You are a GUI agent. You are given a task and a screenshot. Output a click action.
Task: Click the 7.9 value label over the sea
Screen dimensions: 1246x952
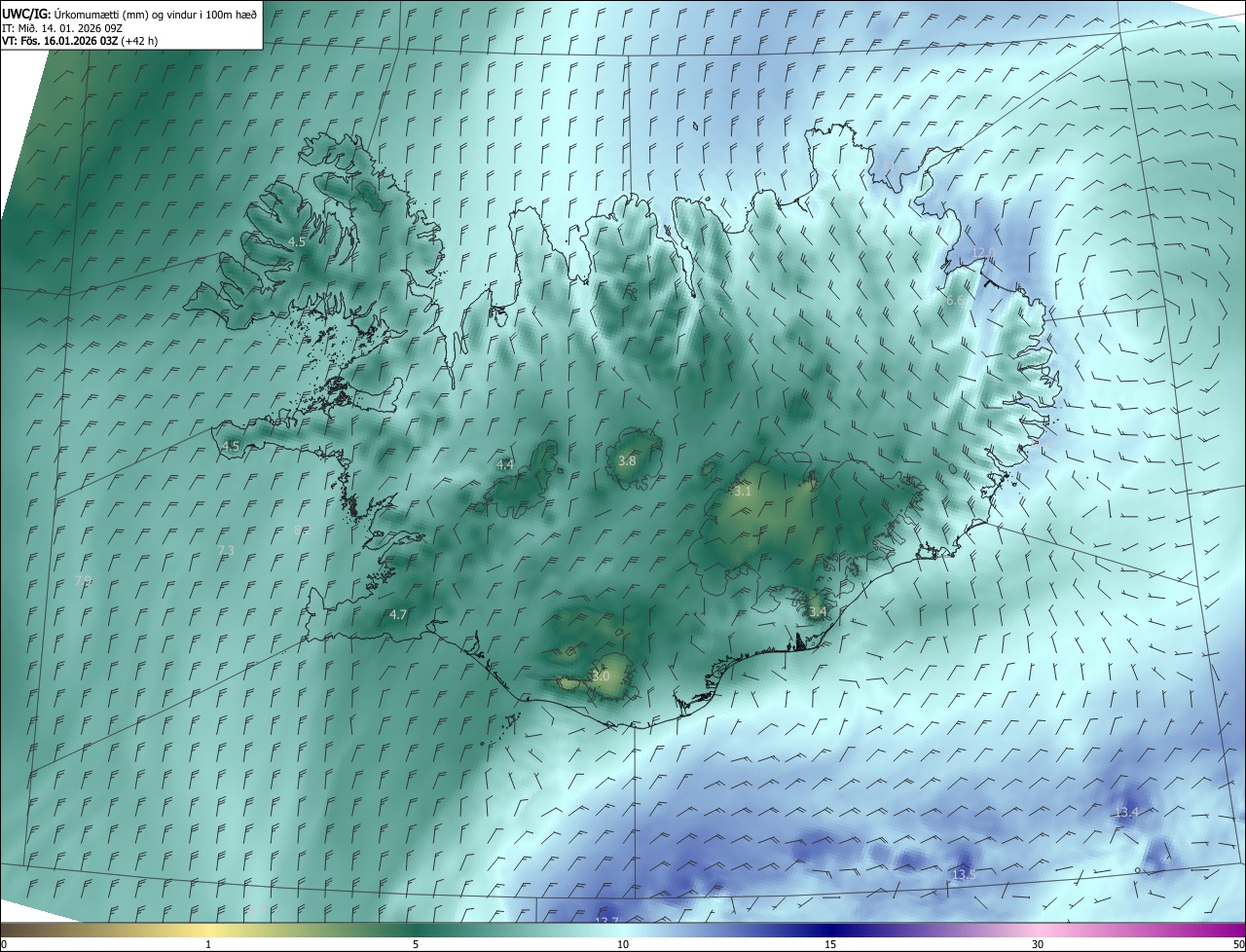coord(84,581)
